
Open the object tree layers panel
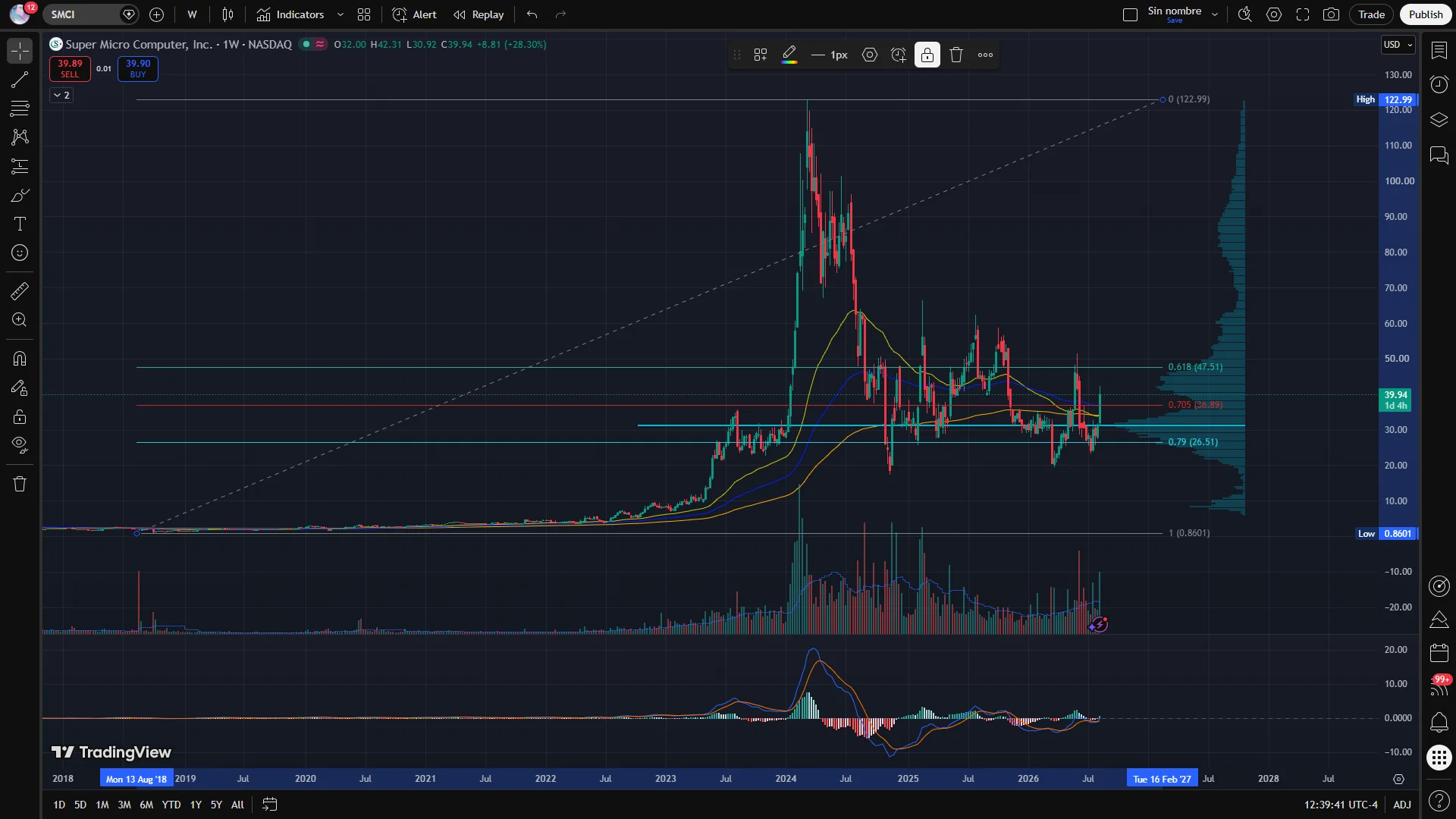click(x=1439, y=120)
